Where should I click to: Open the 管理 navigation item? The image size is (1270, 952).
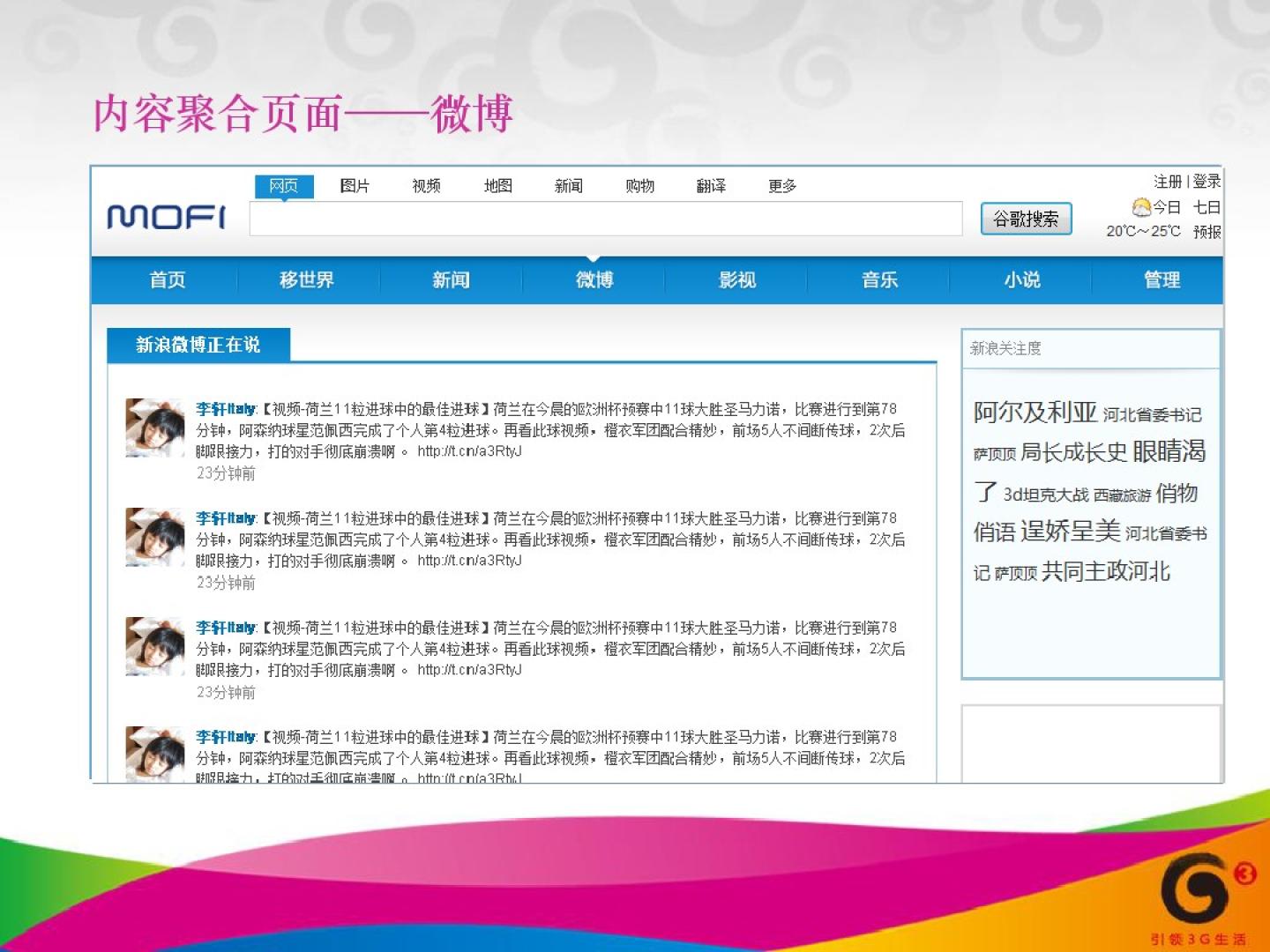click(1162, 280)
